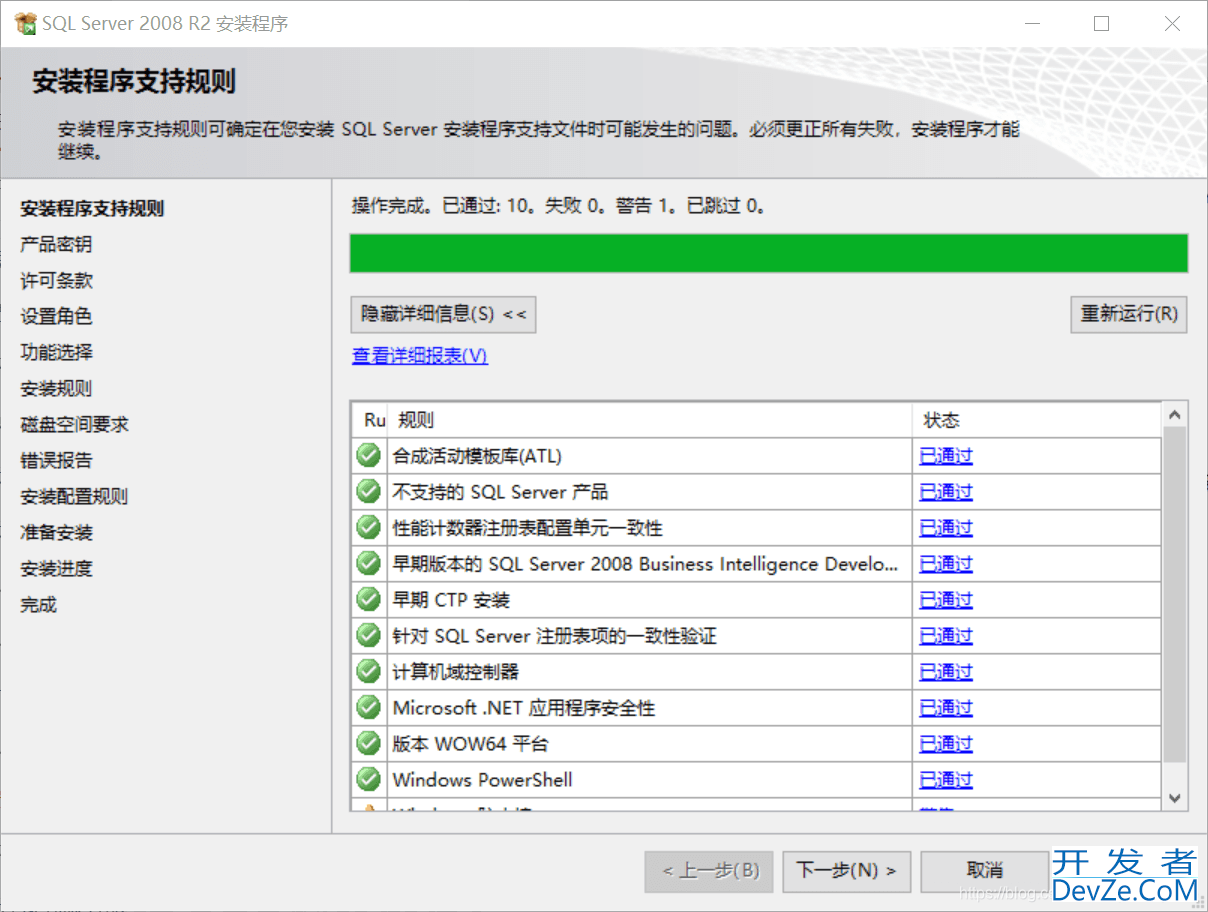This screenshot has width=1208, height=912.
Task: Click the rules list vertical scrollbar thumb
Action: coord(1175,596)
